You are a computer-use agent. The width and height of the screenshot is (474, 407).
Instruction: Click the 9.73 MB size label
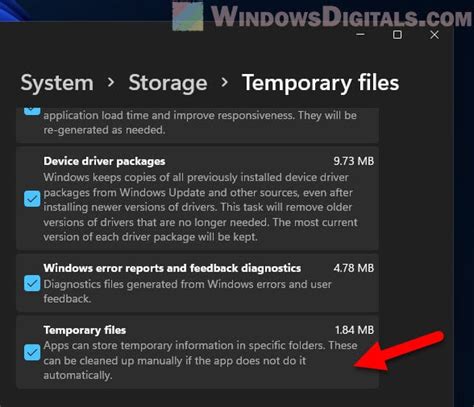point(354,161)
